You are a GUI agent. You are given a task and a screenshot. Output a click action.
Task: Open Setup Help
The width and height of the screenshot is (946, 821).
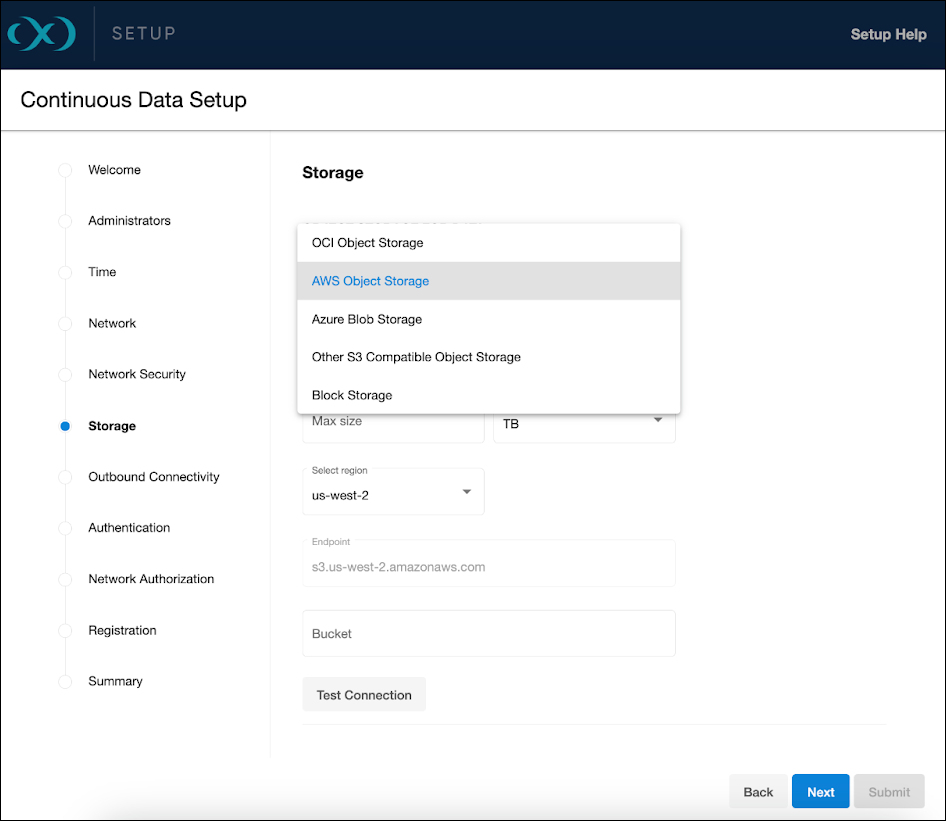pos(888,33)
